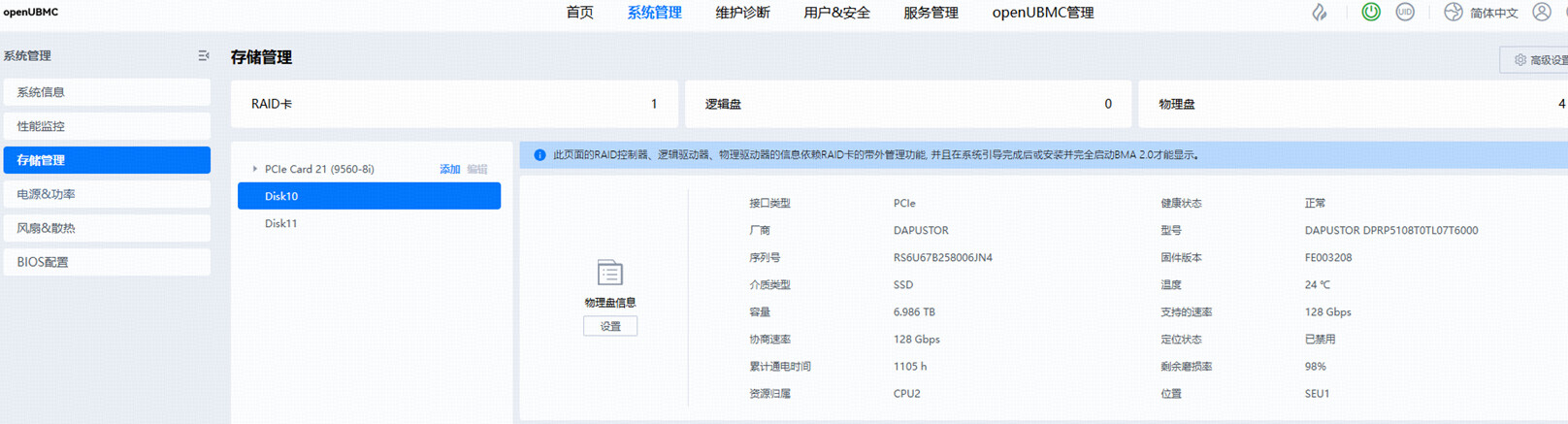Open the 用户&安全 tab

click(836, 13)
